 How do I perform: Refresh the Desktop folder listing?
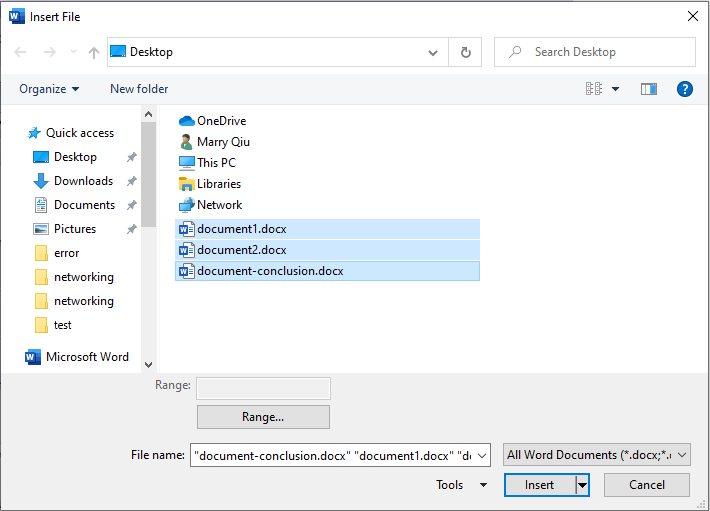[465, 52]
